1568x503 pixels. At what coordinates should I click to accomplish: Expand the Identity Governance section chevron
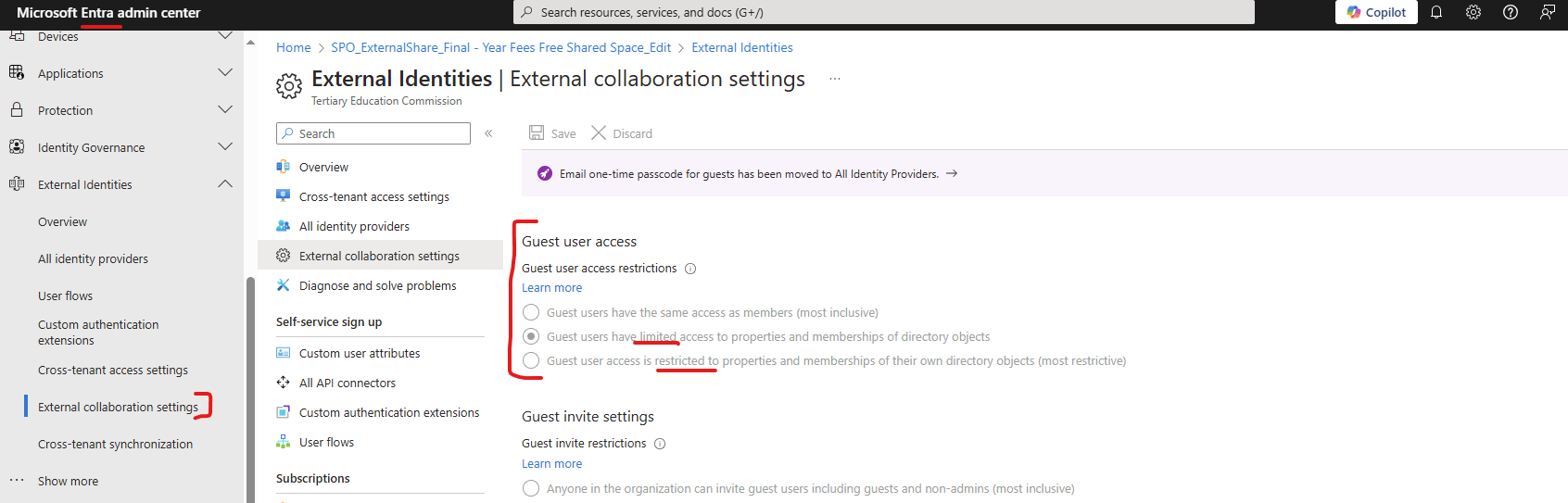click(x=225, y=146)
